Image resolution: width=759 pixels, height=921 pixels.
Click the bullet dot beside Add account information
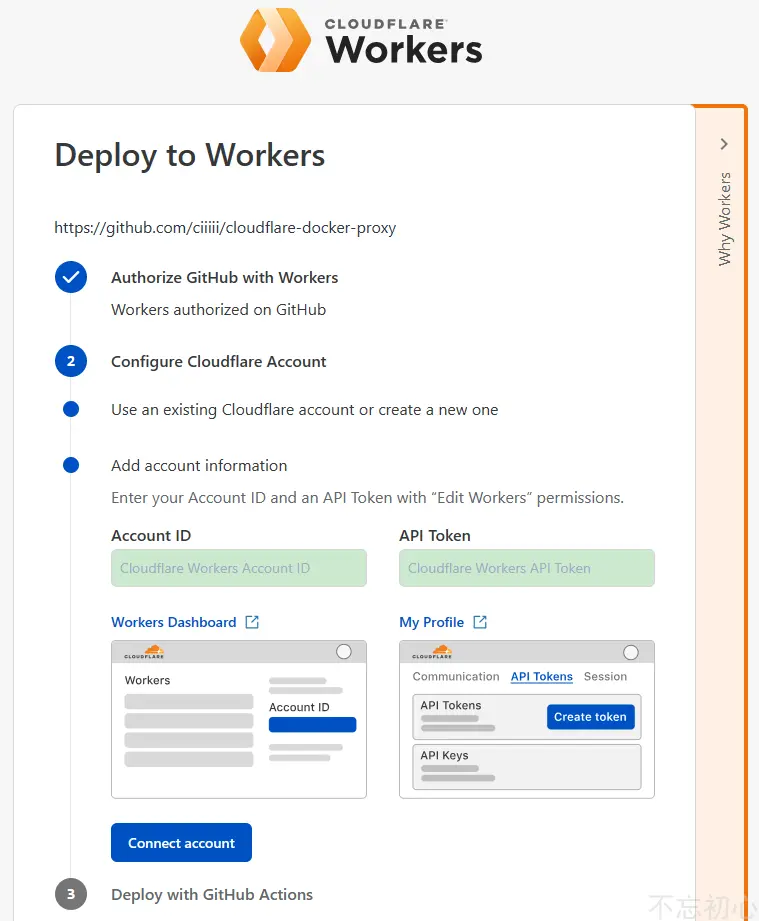(x=71, y=465)
